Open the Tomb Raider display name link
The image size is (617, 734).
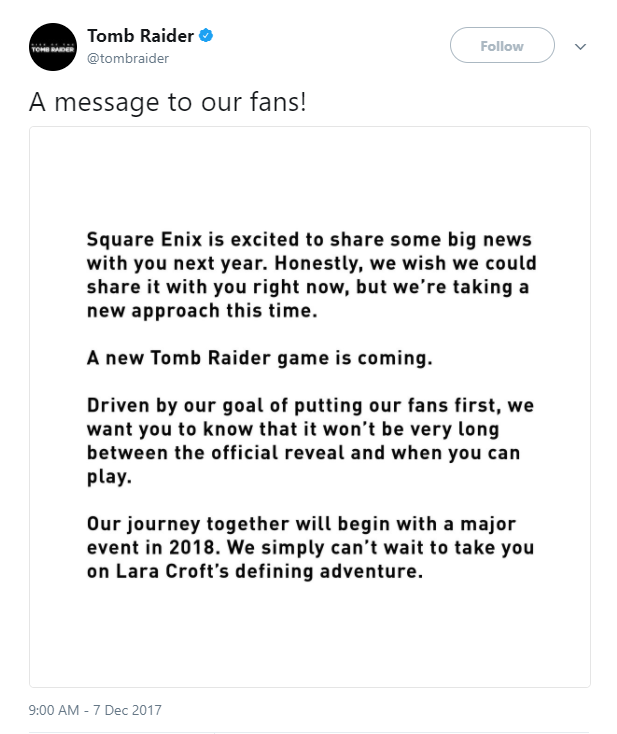click(140, 36)
